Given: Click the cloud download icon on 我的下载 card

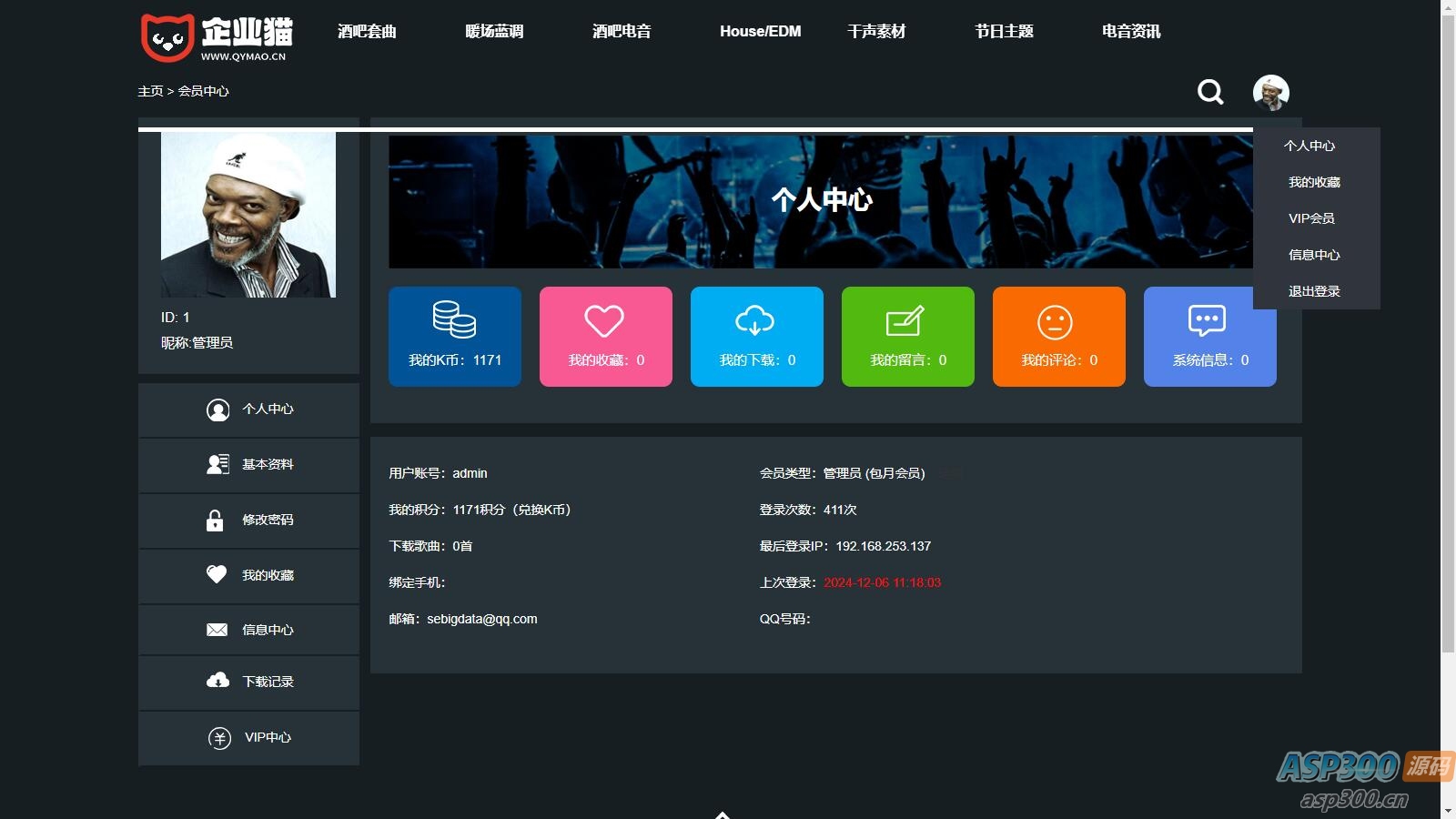Looking at the screenshot, I should pyautogui.click(x=755, y=320).
